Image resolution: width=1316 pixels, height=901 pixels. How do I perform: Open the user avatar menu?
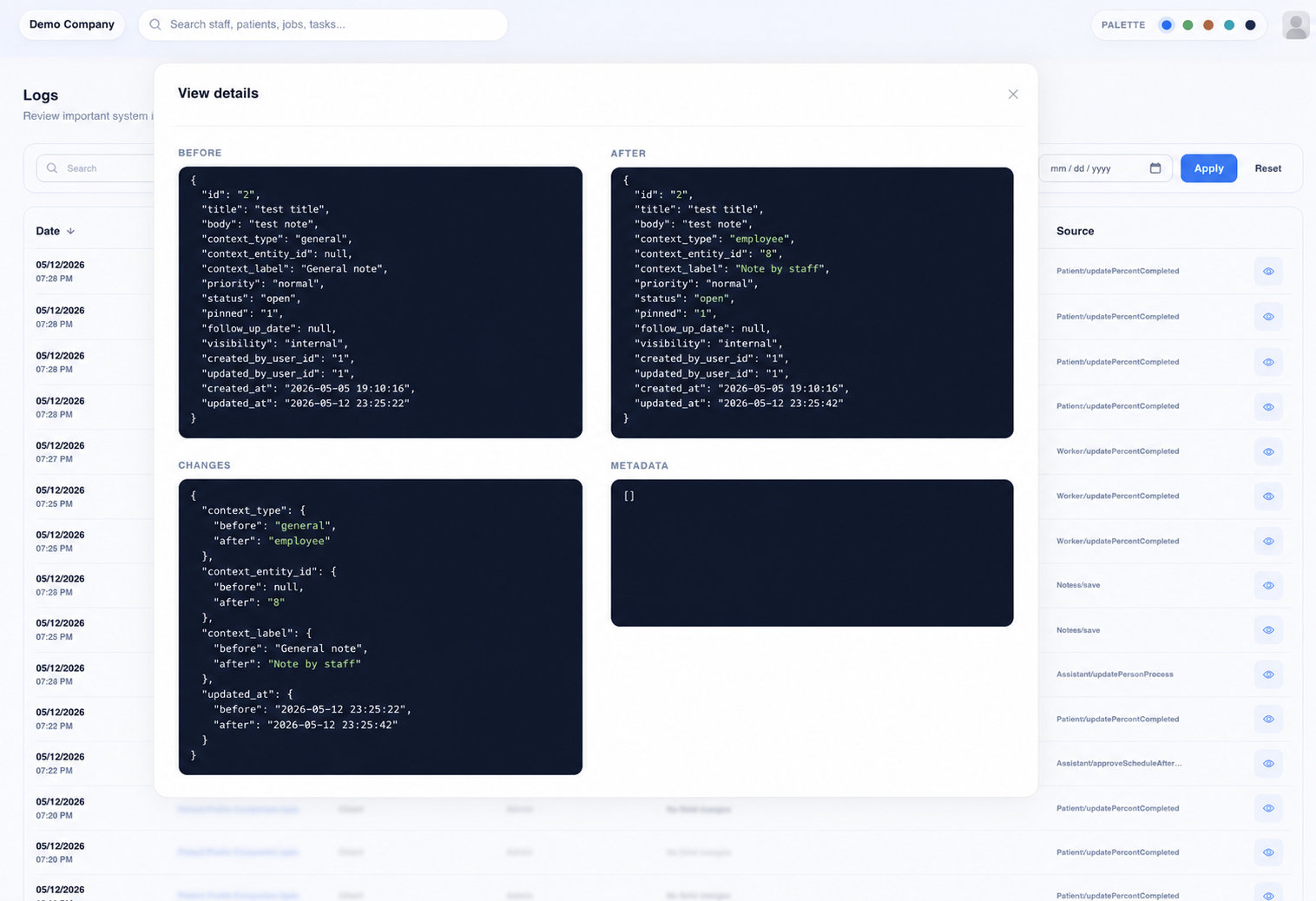click(x=1295, y=25)
